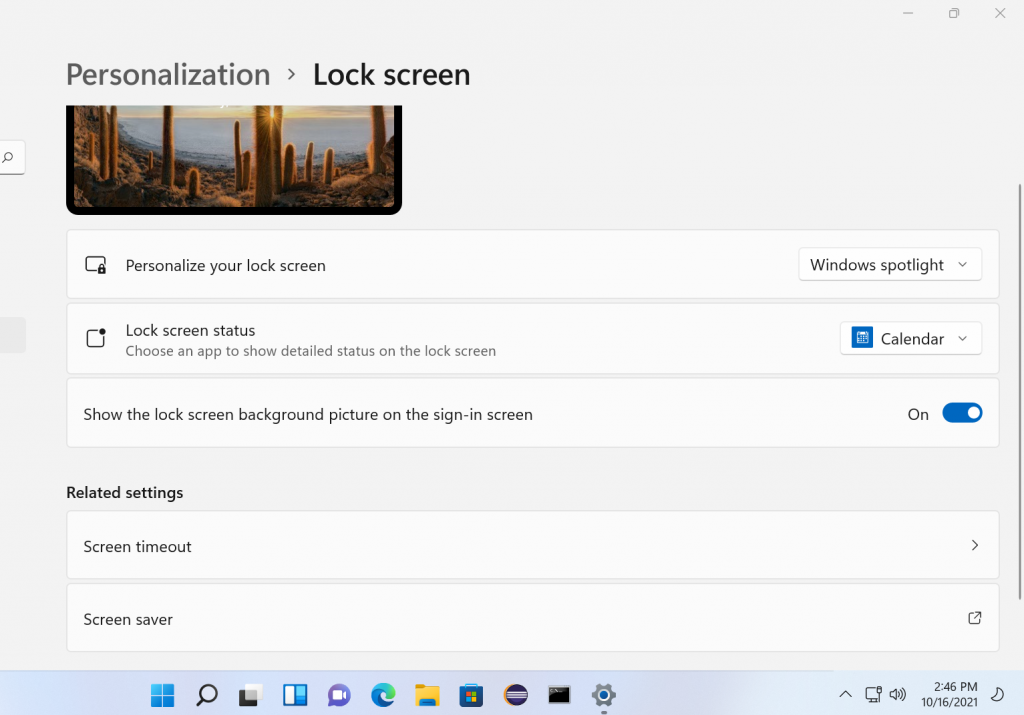
Task: Open the Windows spotlight dropdown
Action: pos(889,264)
